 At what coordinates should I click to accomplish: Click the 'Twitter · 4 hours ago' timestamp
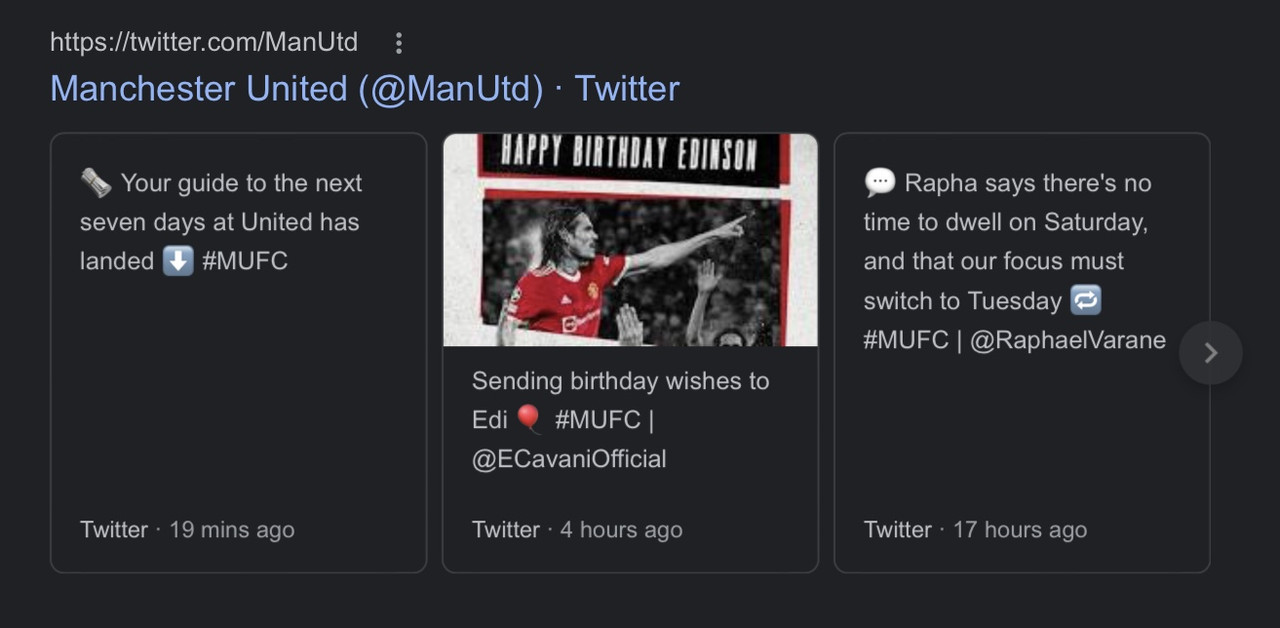(577, 530)
